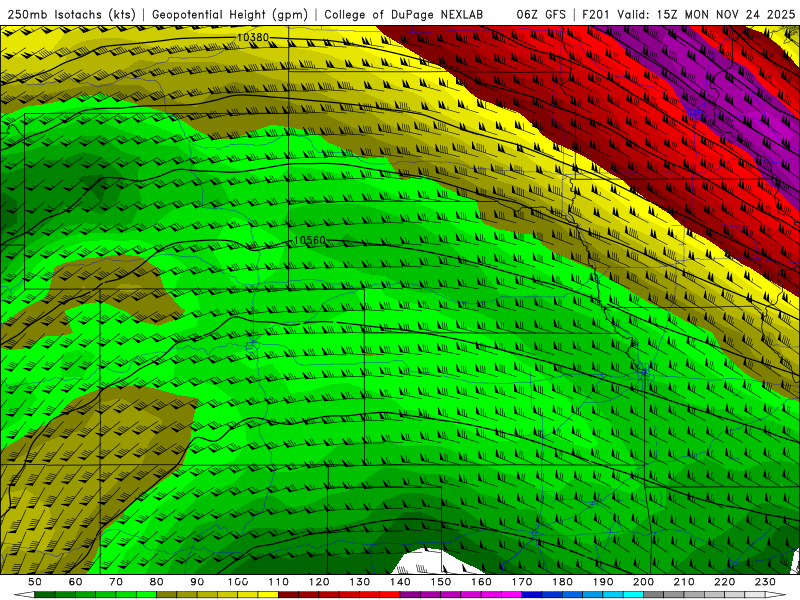
Task: Select the dark blue swatch right of 170
Action: tap(532, 594)
